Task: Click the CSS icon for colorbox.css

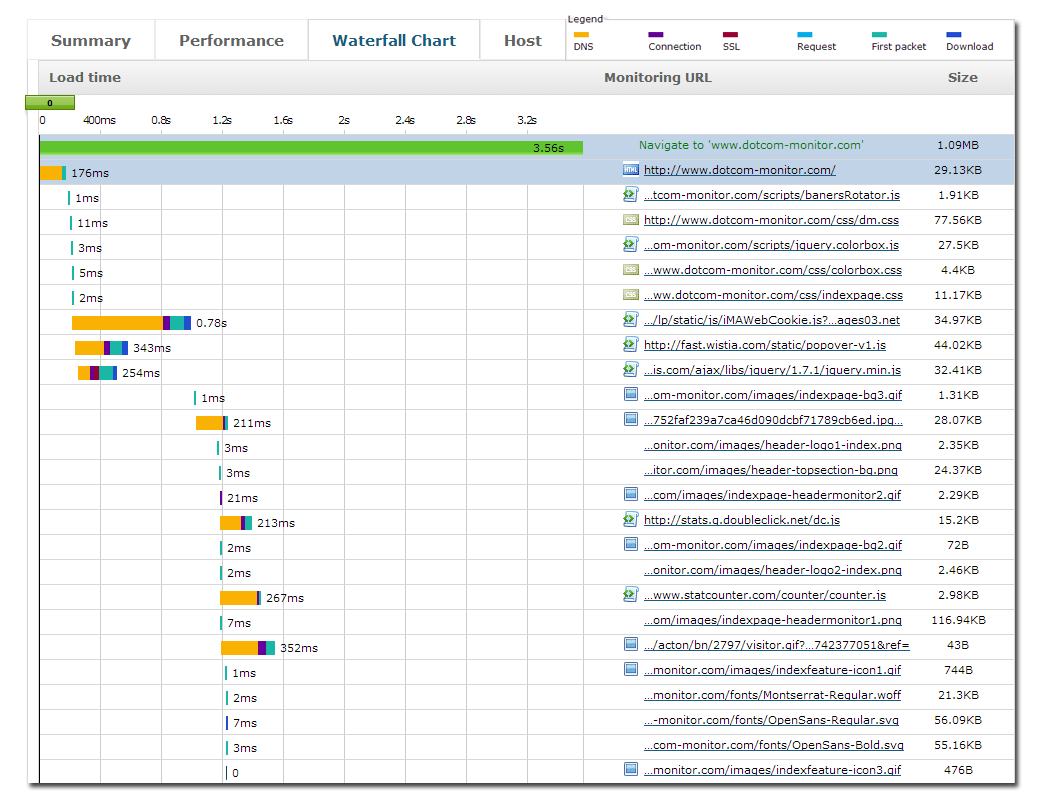Action: point(631,270)
